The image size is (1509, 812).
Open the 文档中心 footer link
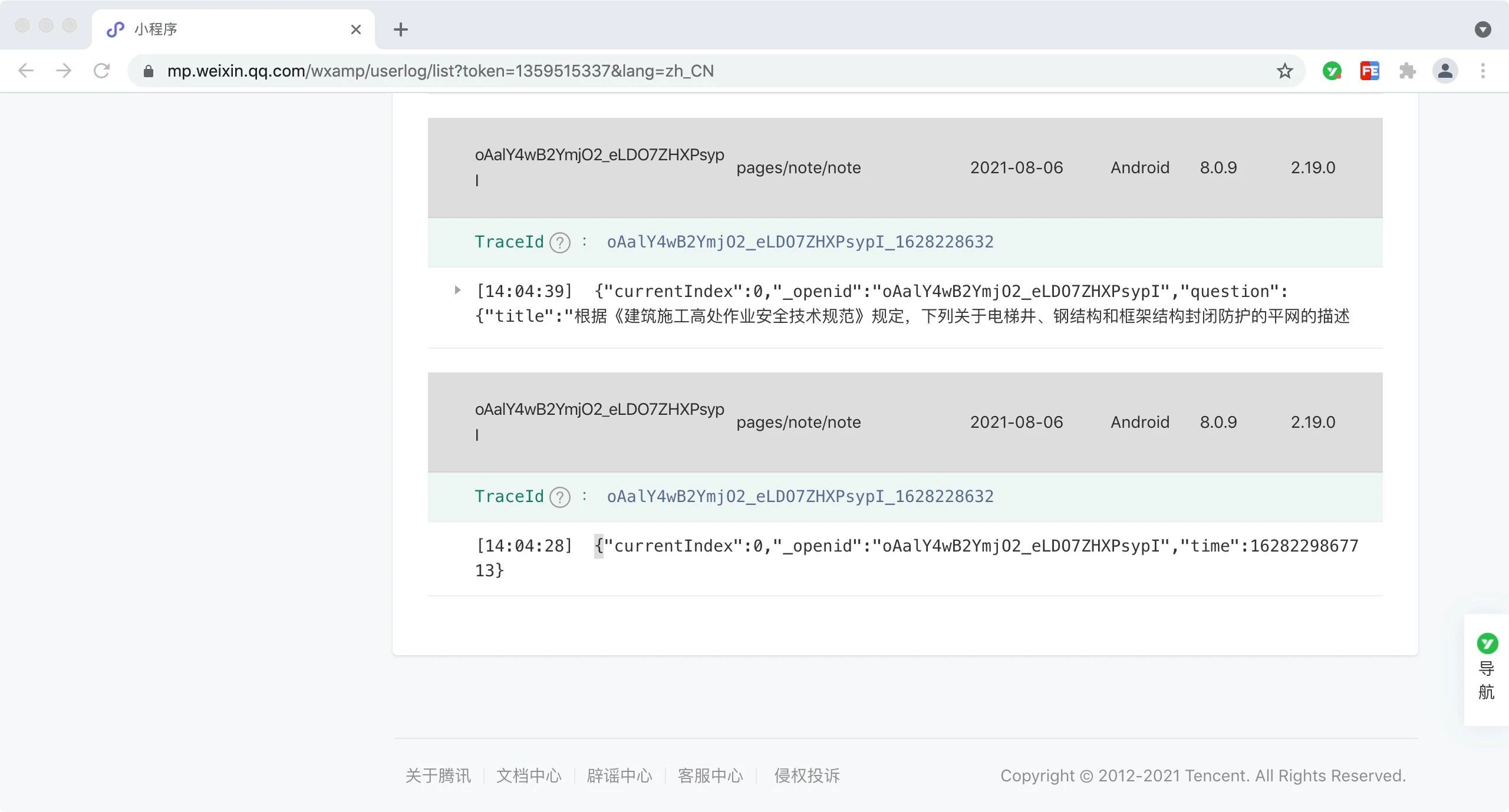pos(529,775)
